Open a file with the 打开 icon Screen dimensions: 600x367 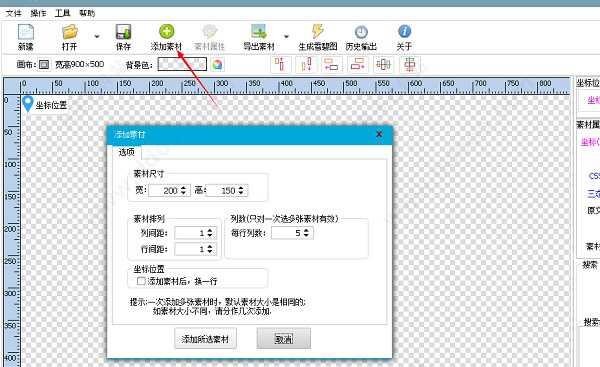pos(70,32)
